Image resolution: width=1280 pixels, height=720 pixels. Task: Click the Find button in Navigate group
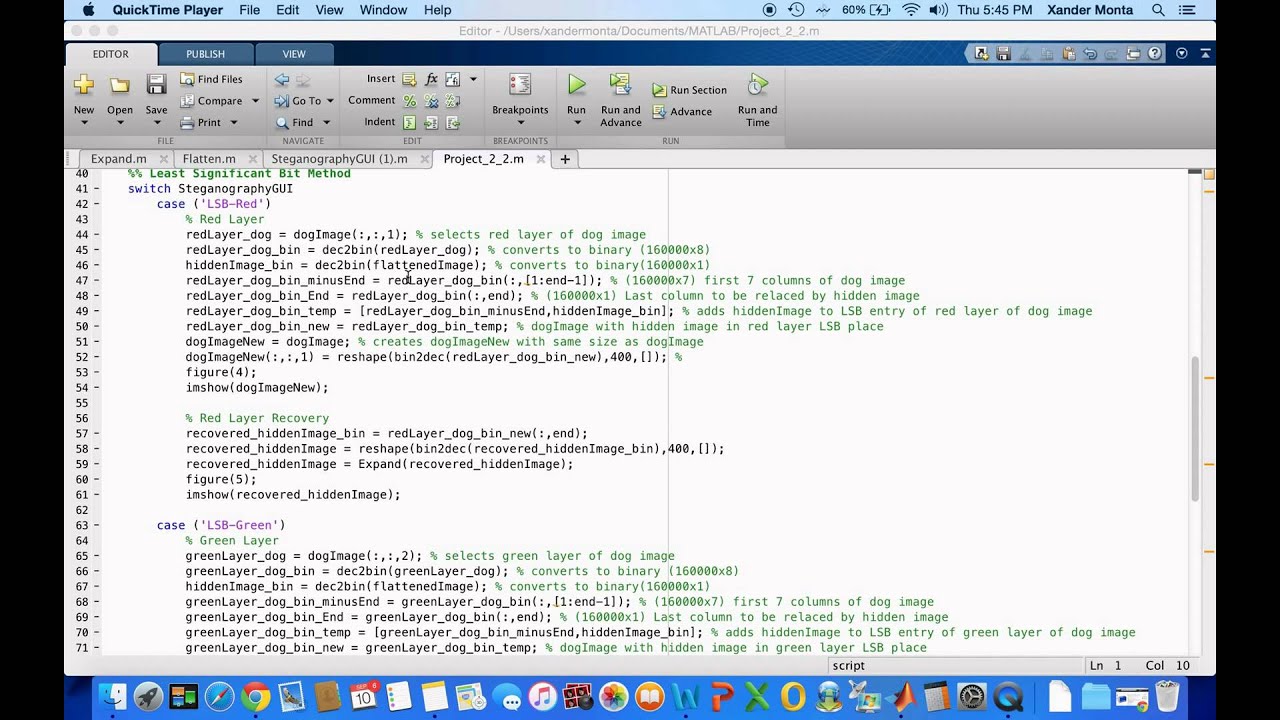click(x=294, y=123)
